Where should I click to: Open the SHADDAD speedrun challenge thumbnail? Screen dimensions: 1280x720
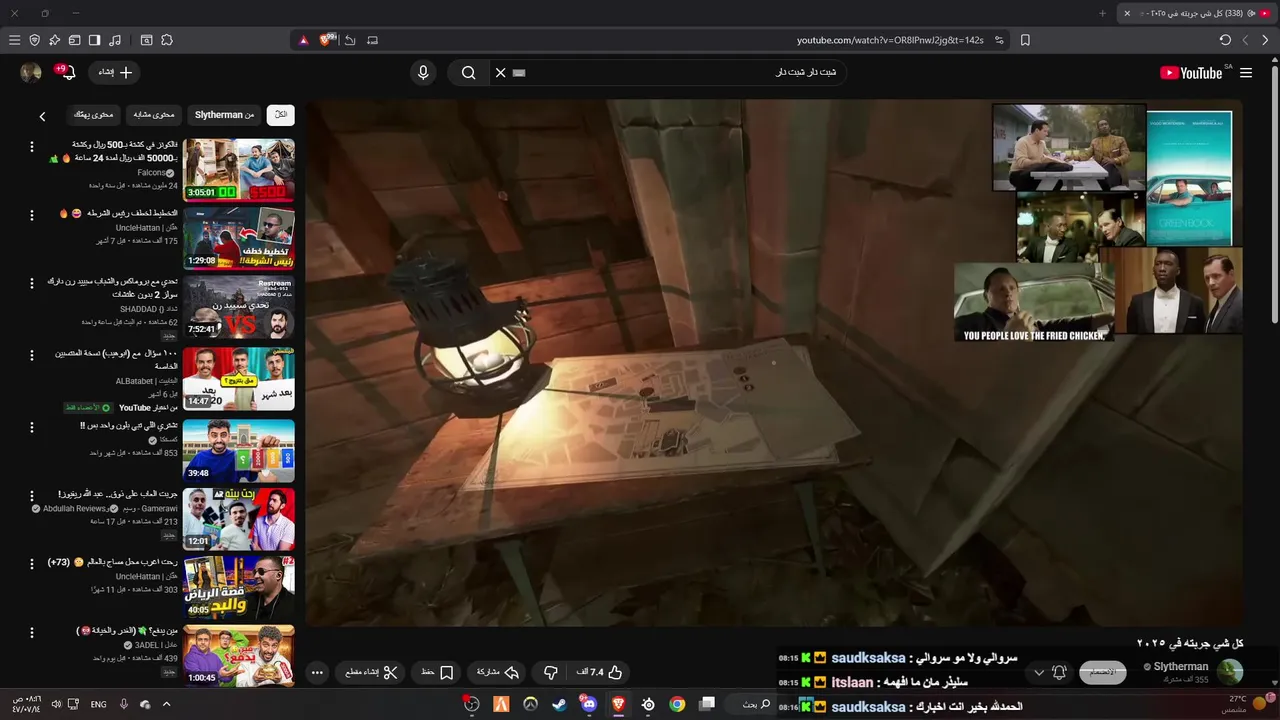tap(238, 308)
